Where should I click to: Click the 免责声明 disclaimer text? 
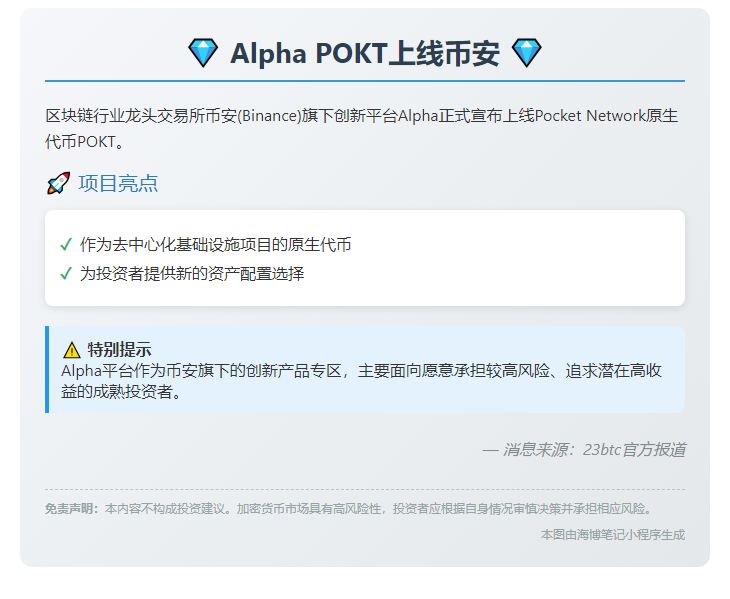point(348,509)
